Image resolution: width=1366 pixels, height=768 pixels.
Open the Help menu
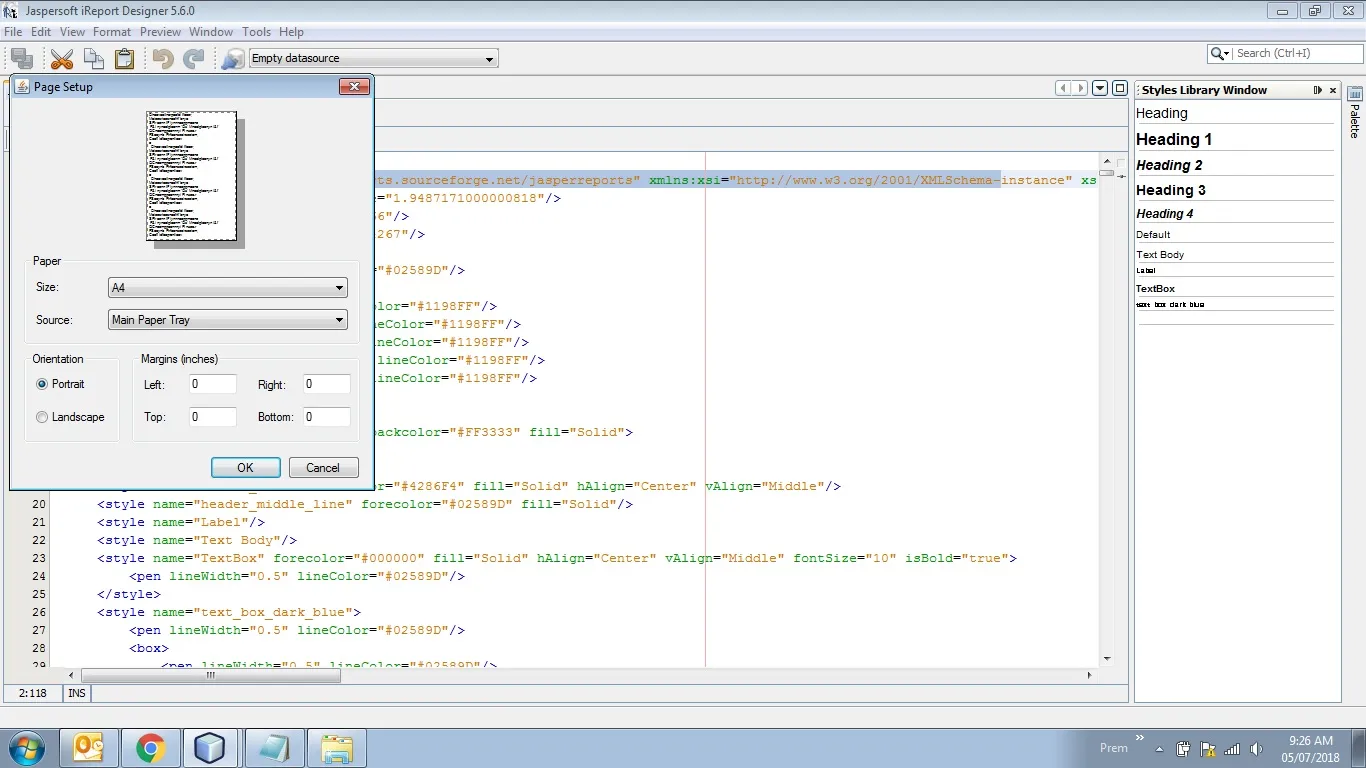coord(291,32)
